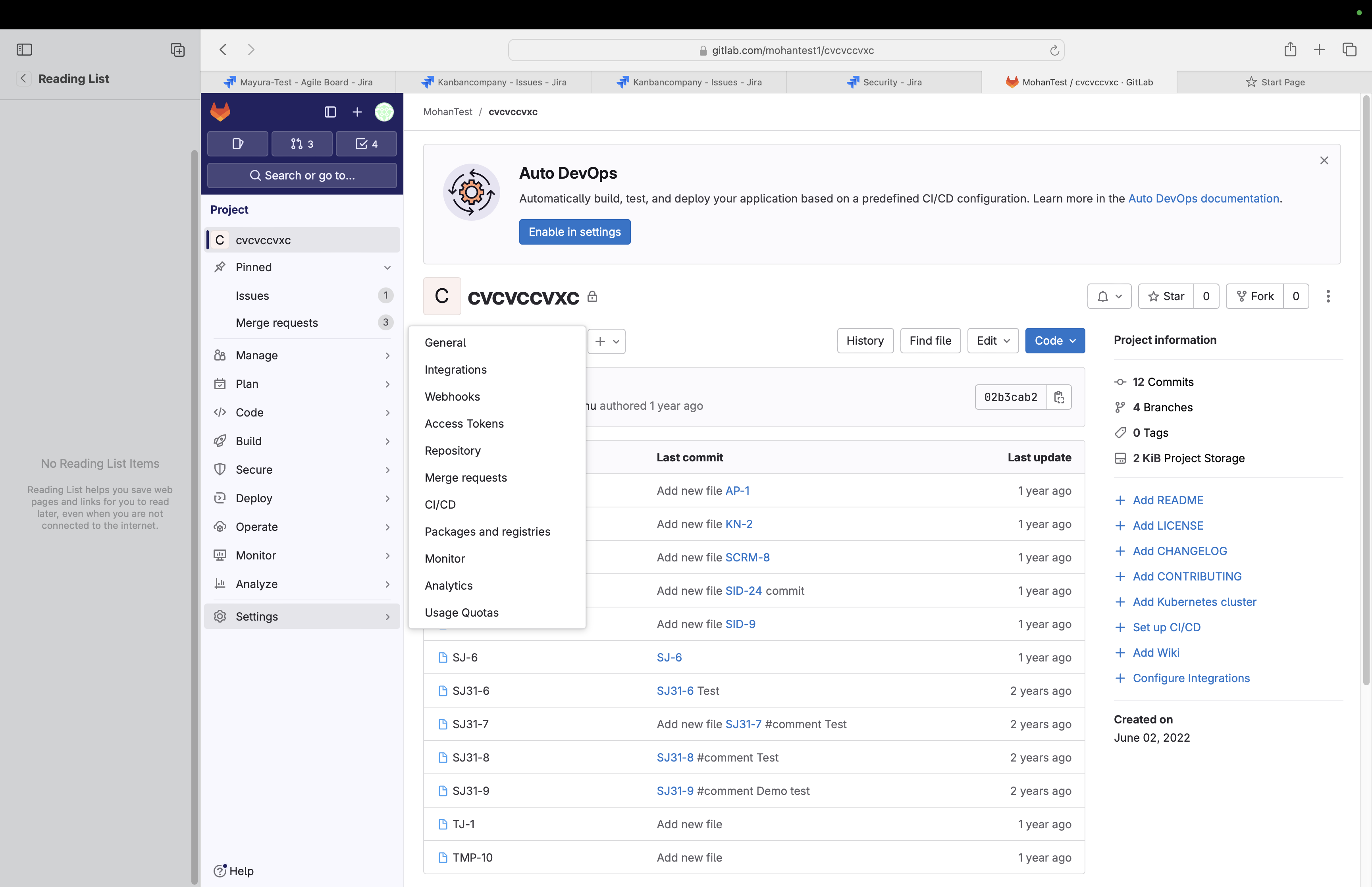The image size is (1372, 887).
Task: Open the more actions three-dot icon
Action: pyautogui.click(x=1328, y=296)
